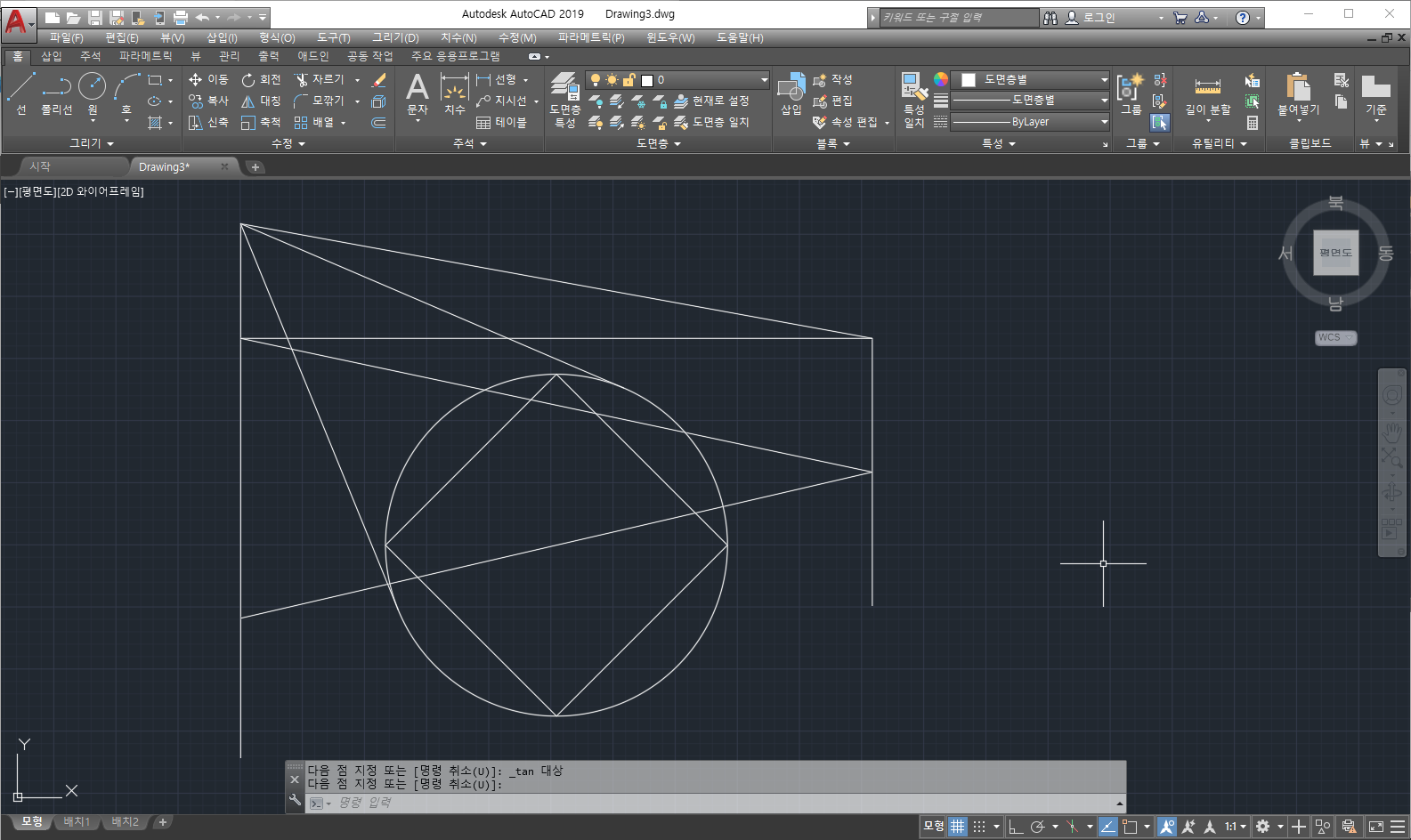This screenshot has height=840, width=1411.
Task: Click the Copy (복사) tool
Action: pyautogui.click(x=208, y=101)
